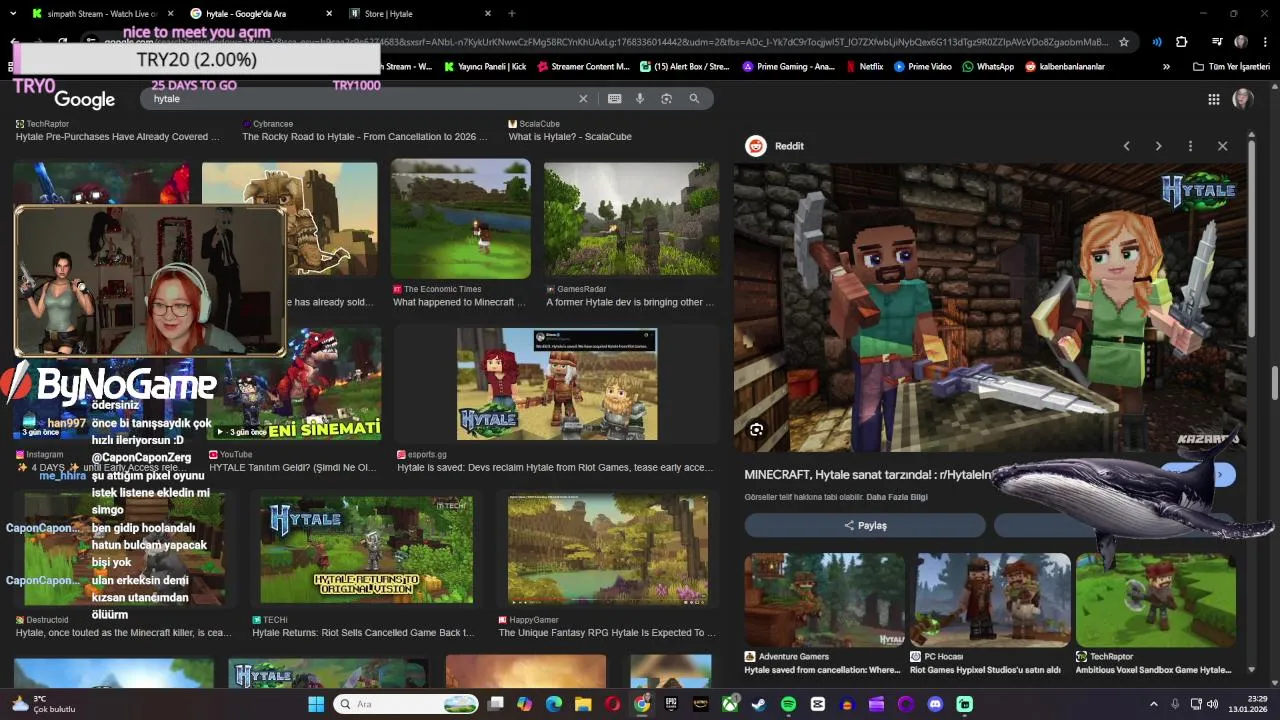Open Tüm Yer İşaretleri folder
This screenshot has width=1280, height=720.
click(x=1231, y=66)
